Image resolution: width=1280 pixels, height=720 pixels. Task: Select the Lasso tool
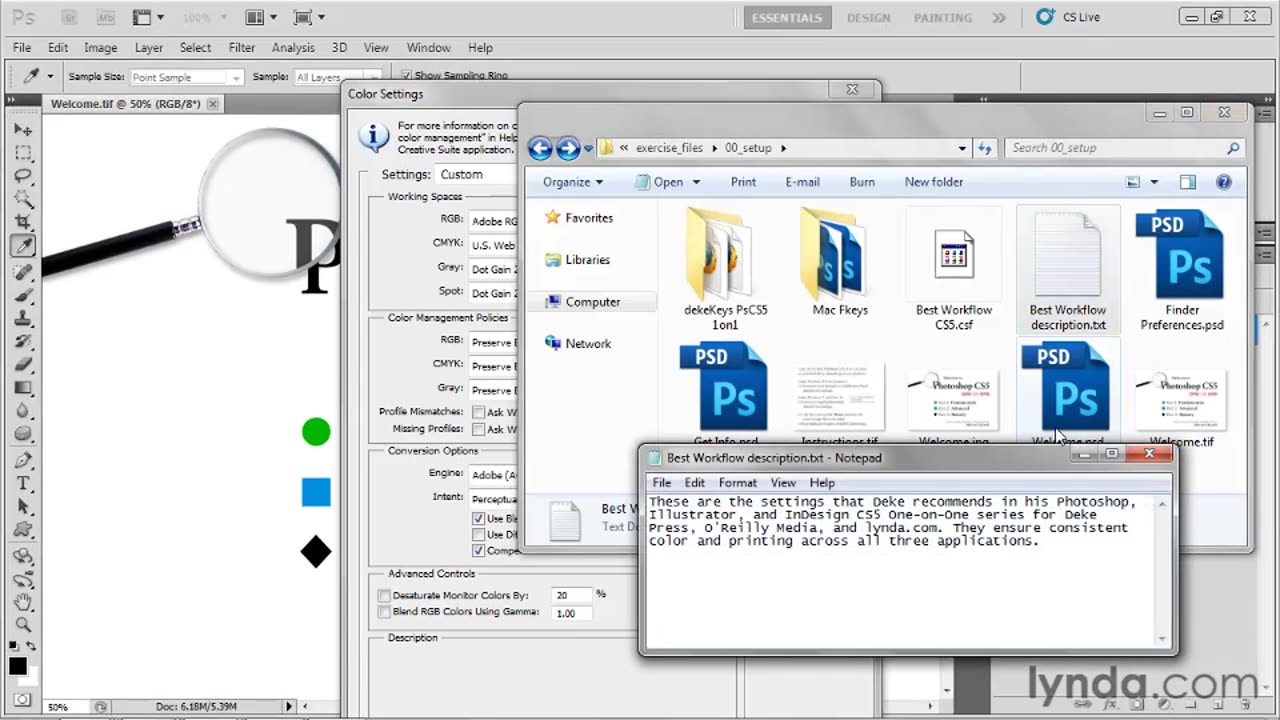click(x=23, y=176)
